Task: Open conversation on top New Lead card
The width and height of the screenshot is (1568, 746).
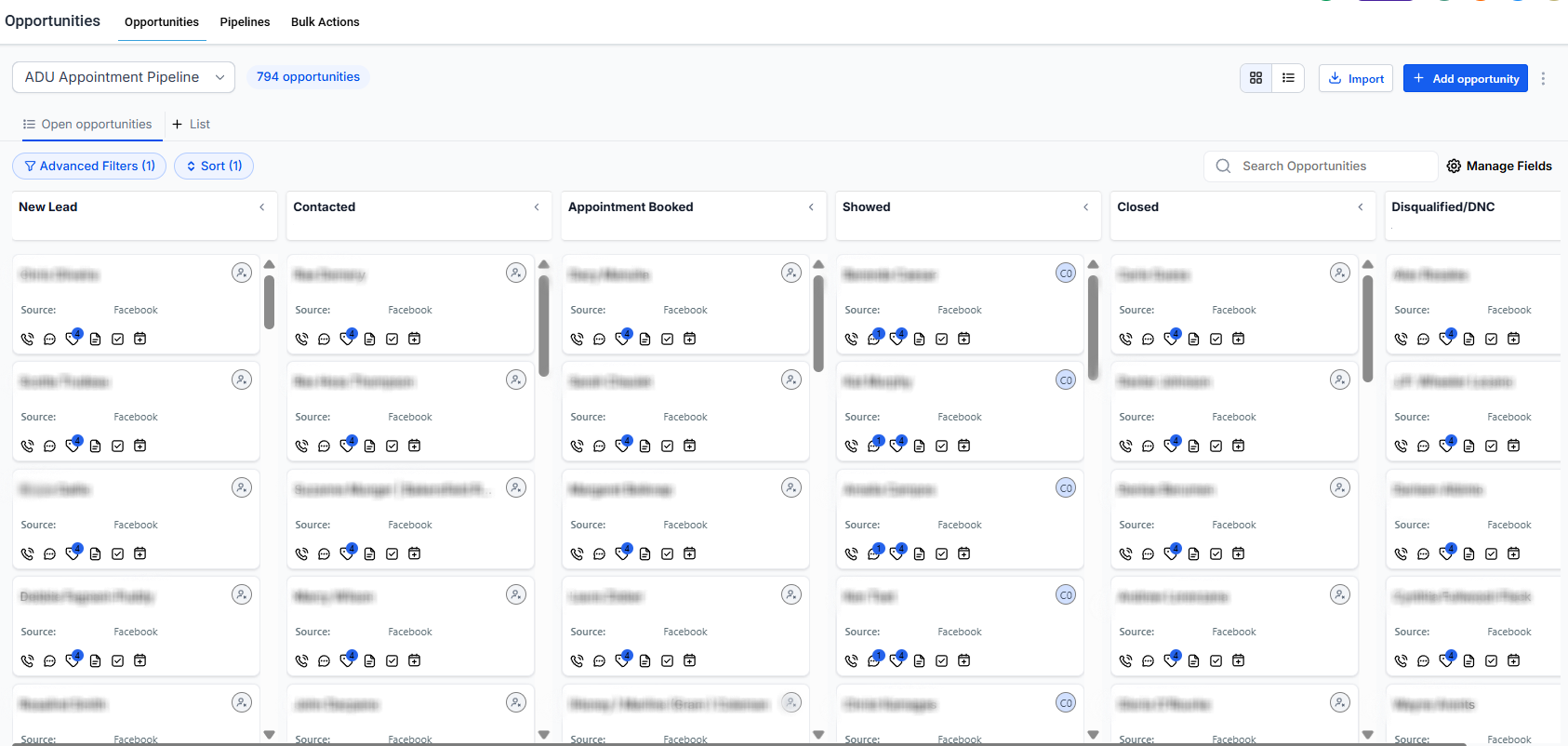Action: click(49, 340)
